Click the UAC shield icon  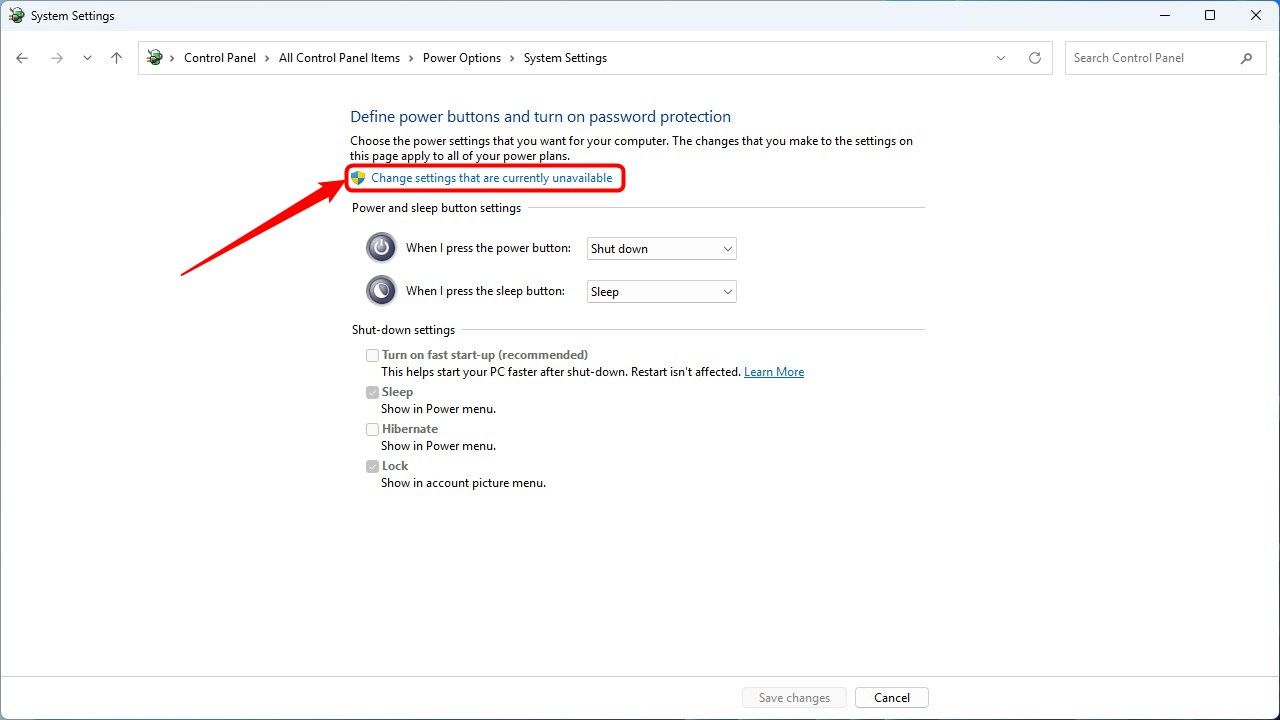click(358, 178)
